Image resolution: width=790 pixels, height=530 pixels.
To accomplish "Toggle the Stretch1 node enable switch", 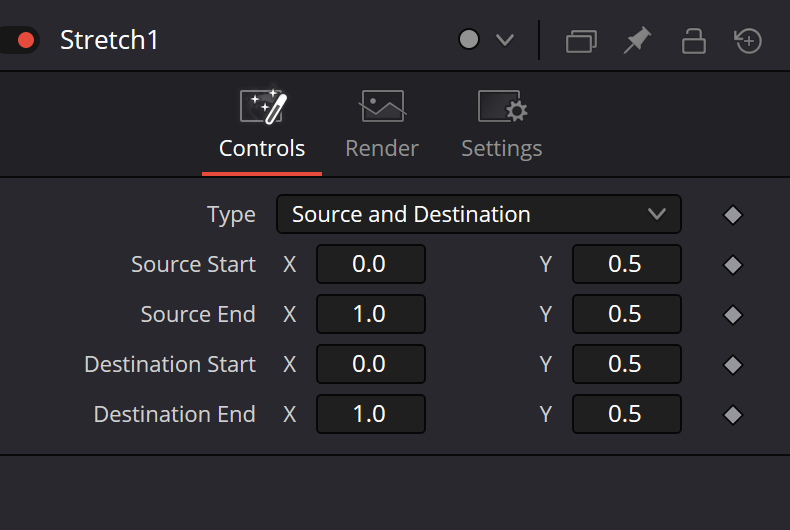I will pyautogui.click(x=19, y=40).
